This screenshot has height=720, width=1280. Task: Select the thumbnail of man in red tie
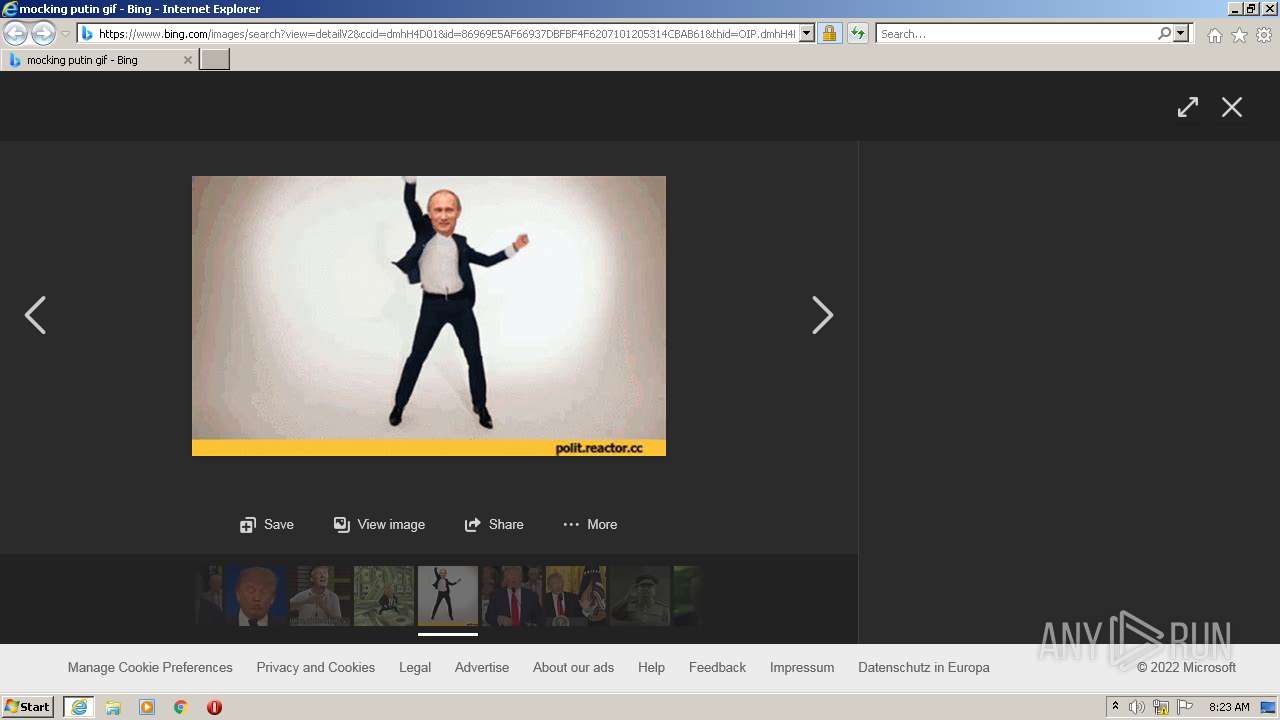[x=512, y=596]
